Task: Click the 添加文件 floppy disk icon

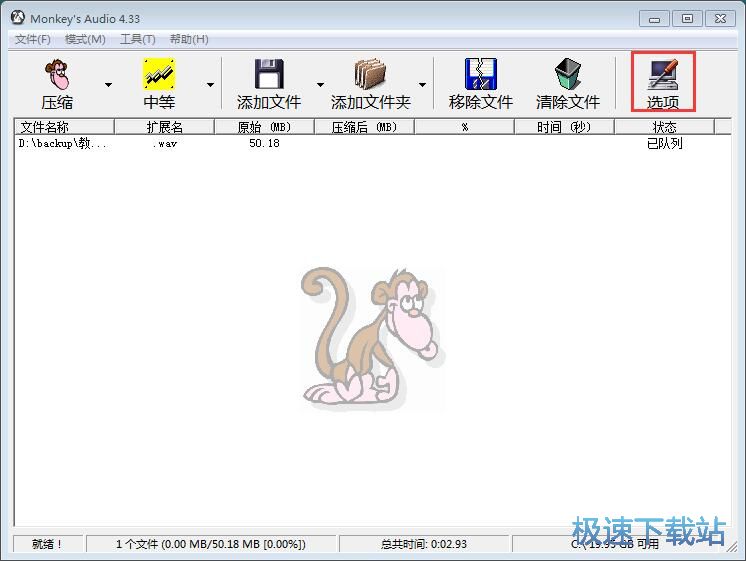Action: click(269, 74)
